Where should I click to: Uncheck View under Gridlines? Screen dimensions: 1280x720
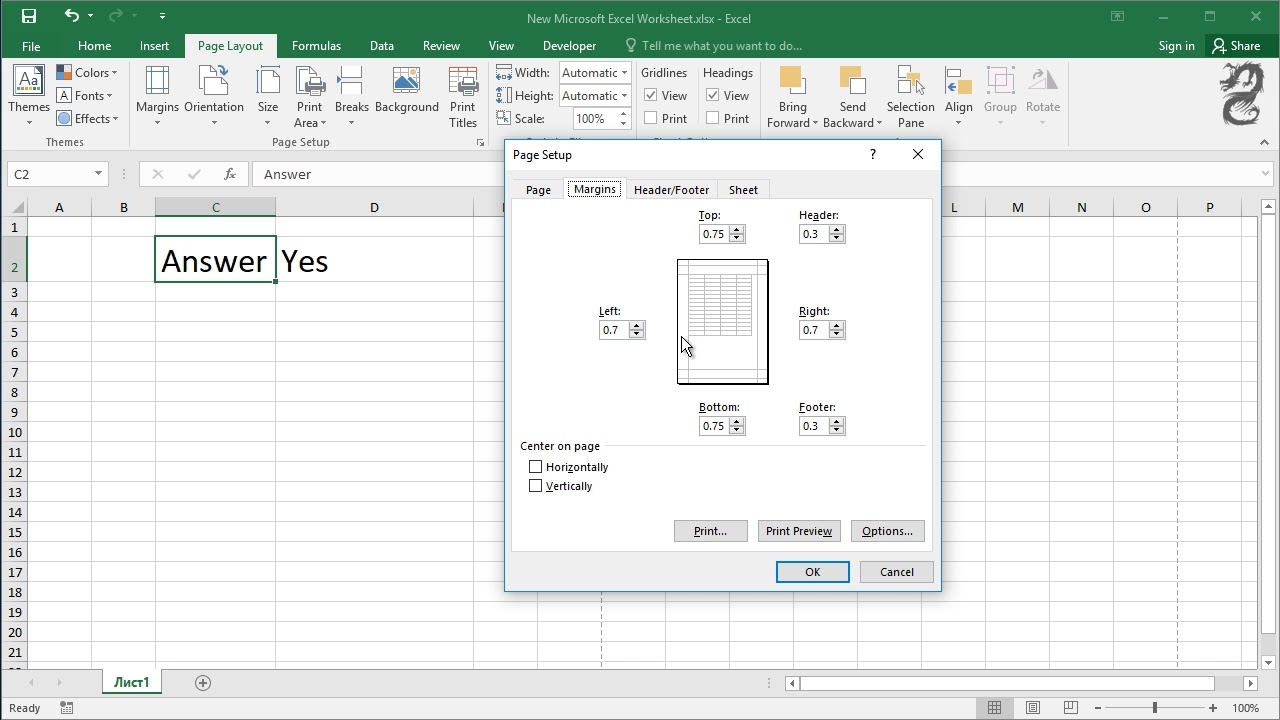pos(650,95)
